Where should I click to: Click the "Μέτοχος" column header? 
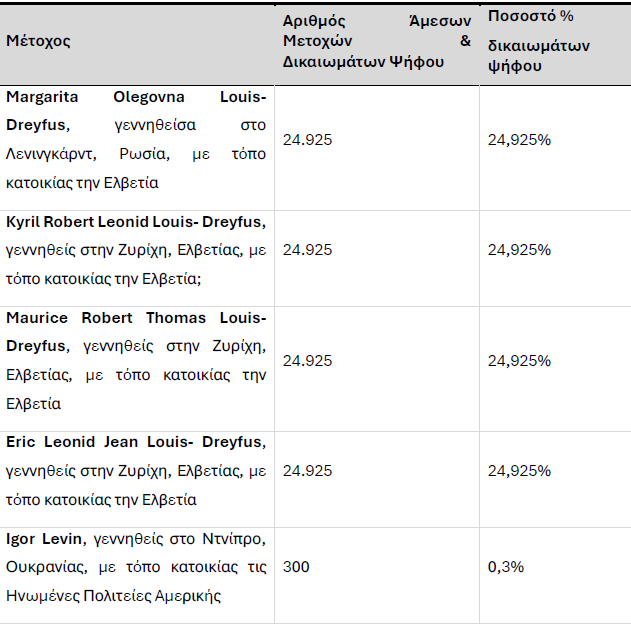[38, 41]
